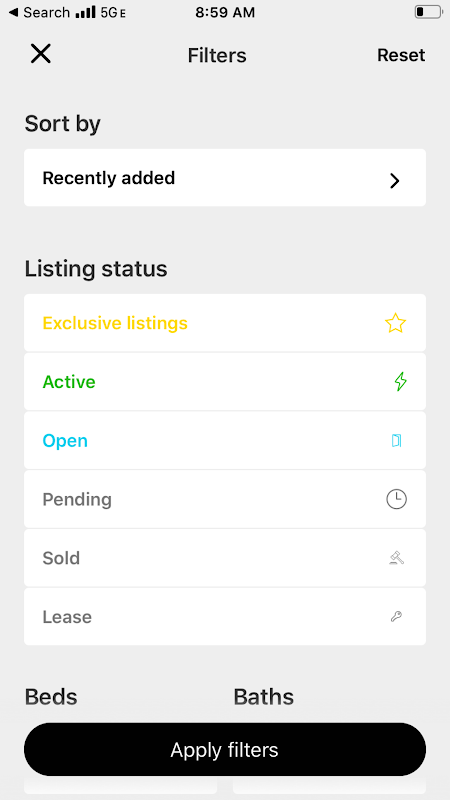This screenshot has height=800, width=450.
Task: Tap the chevron arrow in Sort by row
Action: click(394, 181)
